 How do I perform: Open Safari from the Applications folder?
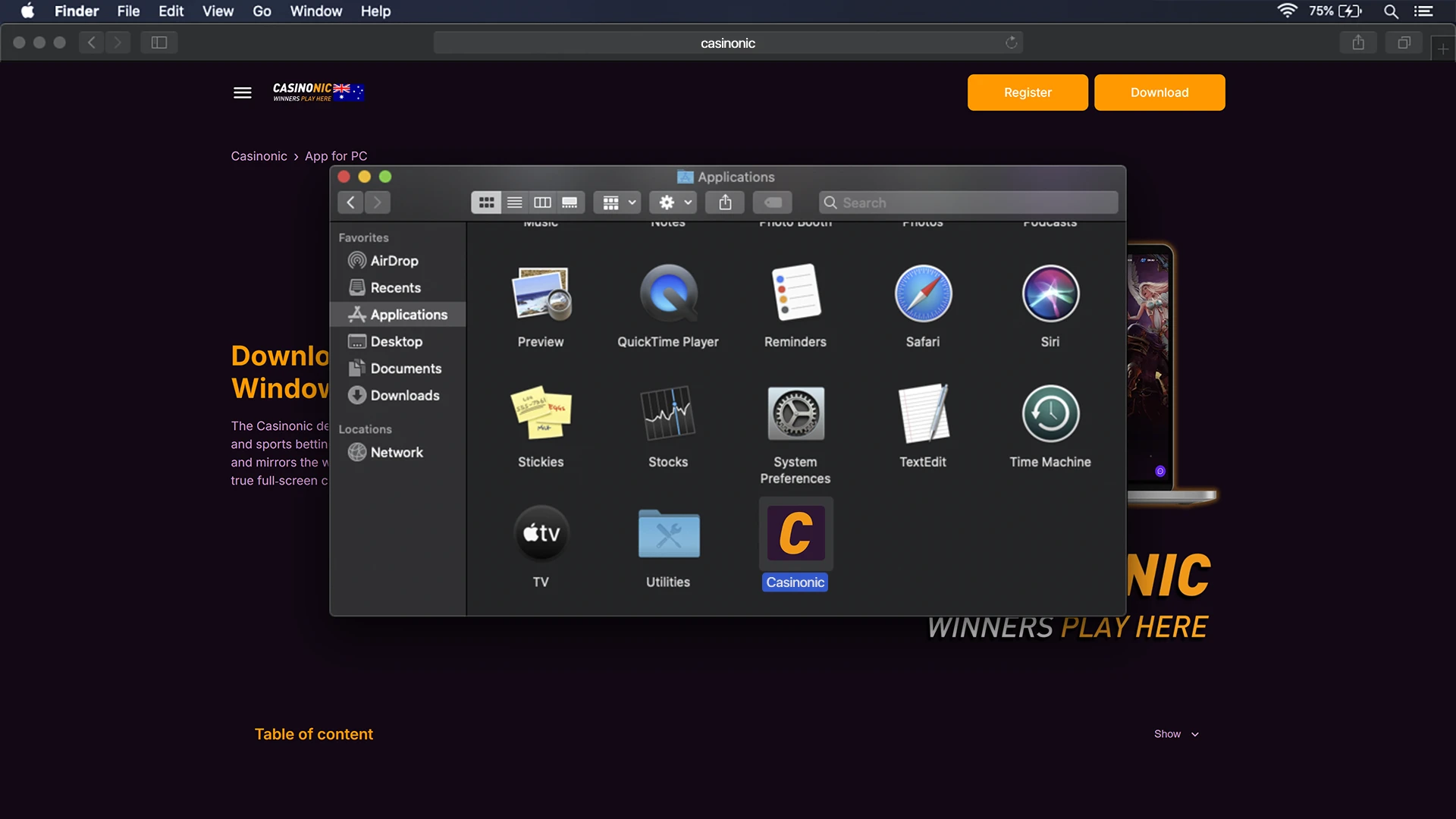[x=922, y=293]
